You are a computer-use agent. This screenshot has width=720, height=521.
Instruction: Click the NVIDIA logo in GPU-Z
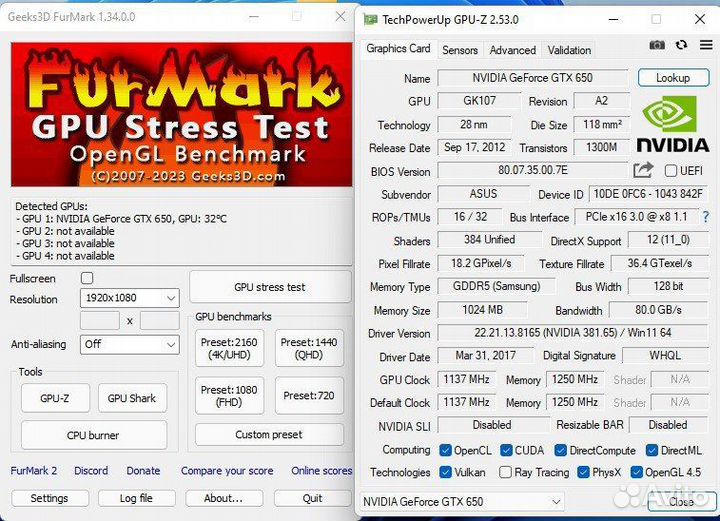pyautogui.click(x=673, y=124)
